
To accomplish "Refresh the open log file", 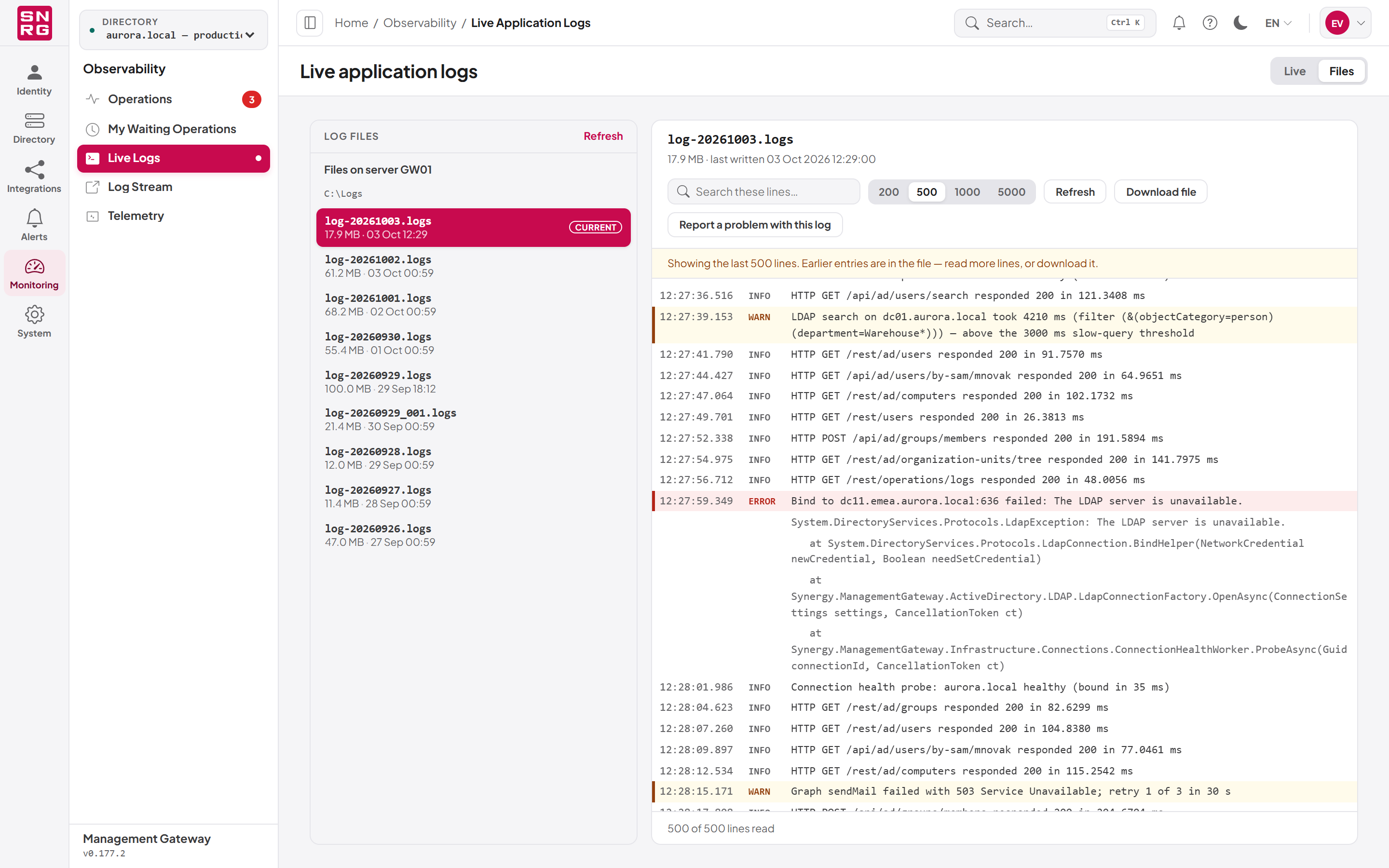I will (x=1075, y=192).
